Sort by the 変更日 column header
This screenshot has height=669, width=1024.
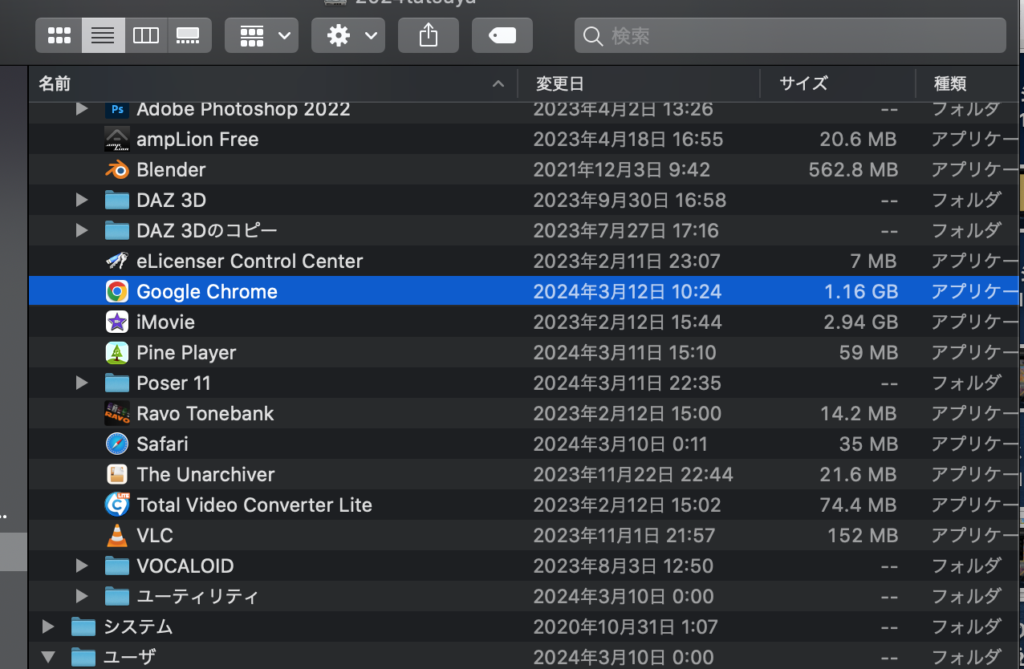coord(638,84)
